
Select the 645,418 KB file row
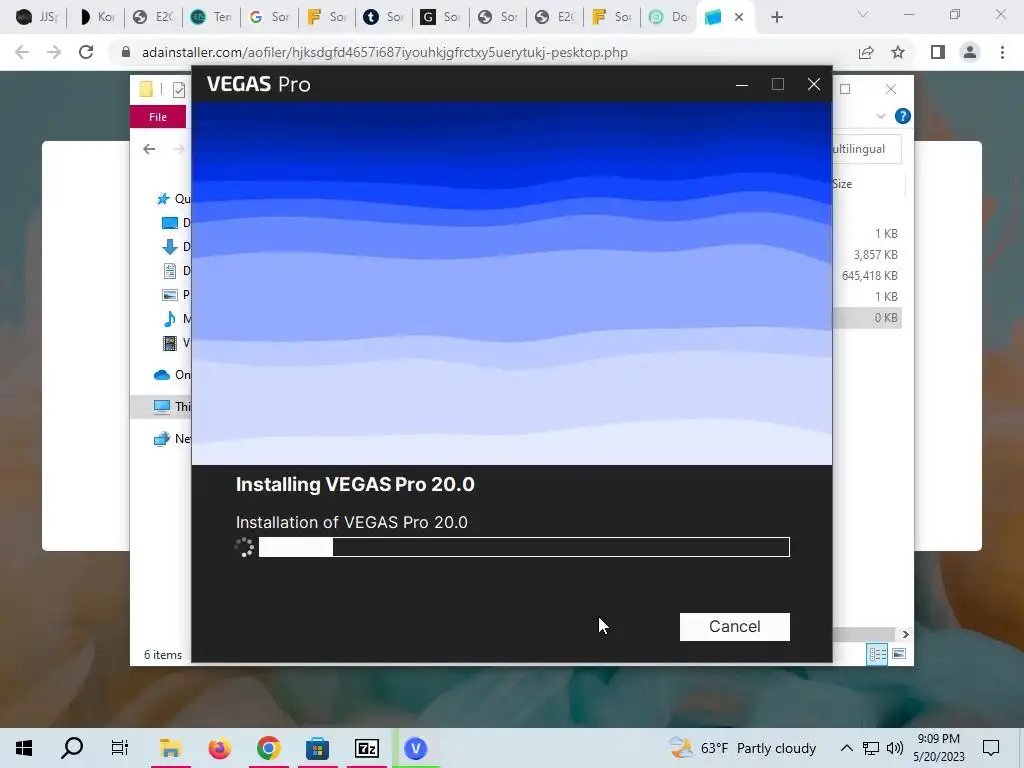[x=867, y=276]
